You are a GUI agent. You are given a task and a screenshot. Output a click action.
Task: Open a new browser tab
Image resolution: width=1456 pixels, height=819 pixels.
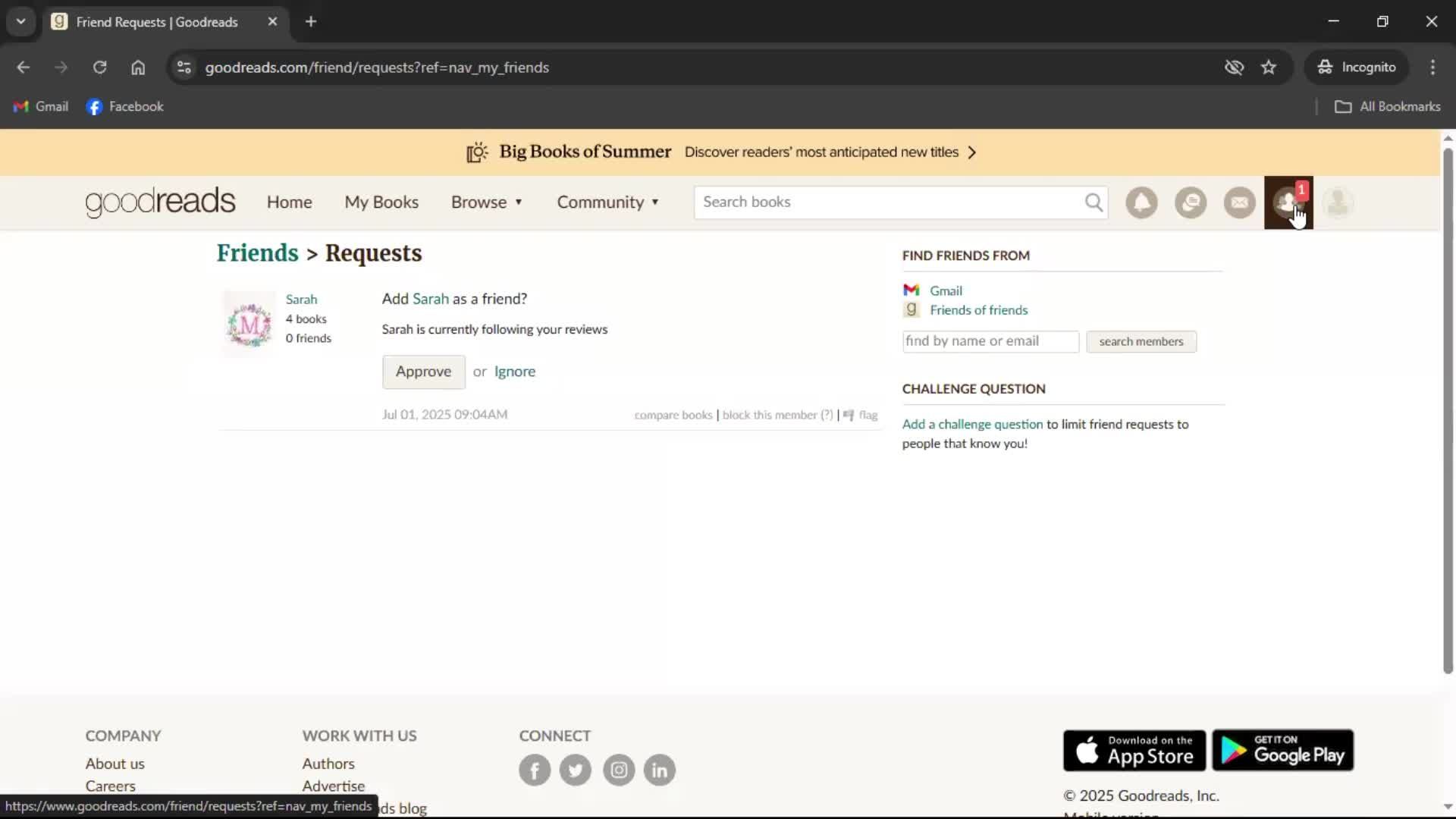coord(311,22)
